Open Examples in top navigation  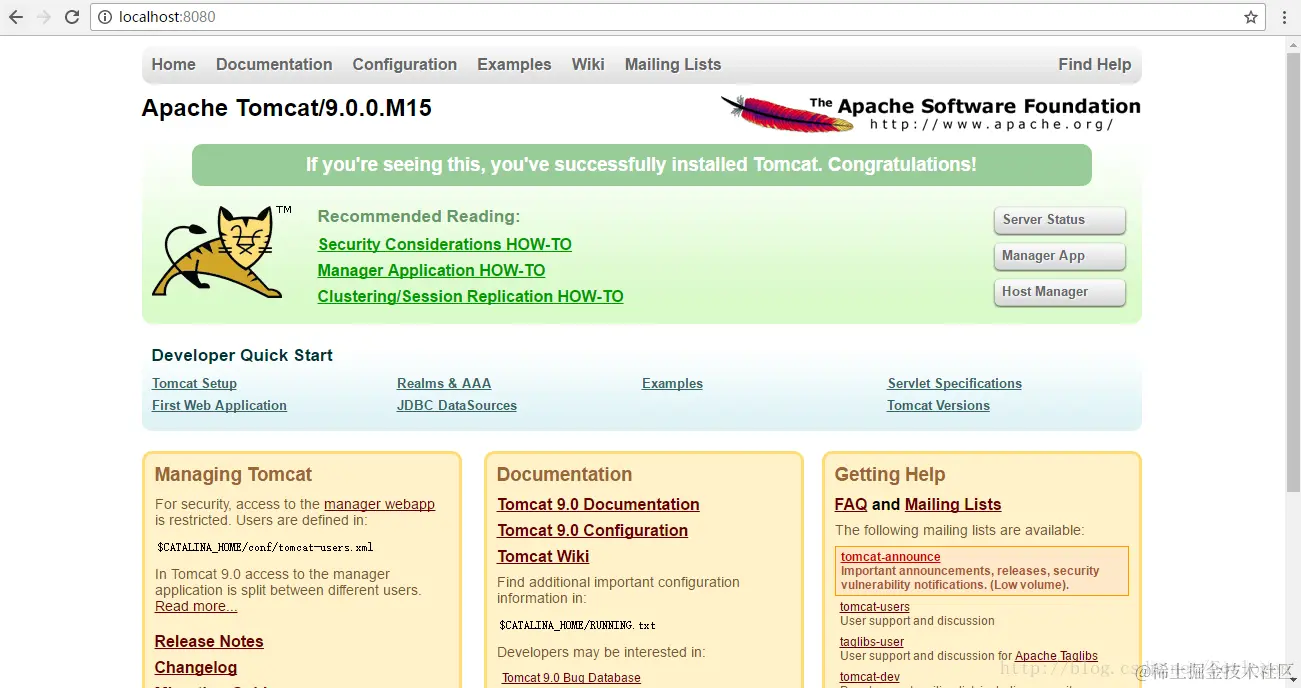[514, 64]
